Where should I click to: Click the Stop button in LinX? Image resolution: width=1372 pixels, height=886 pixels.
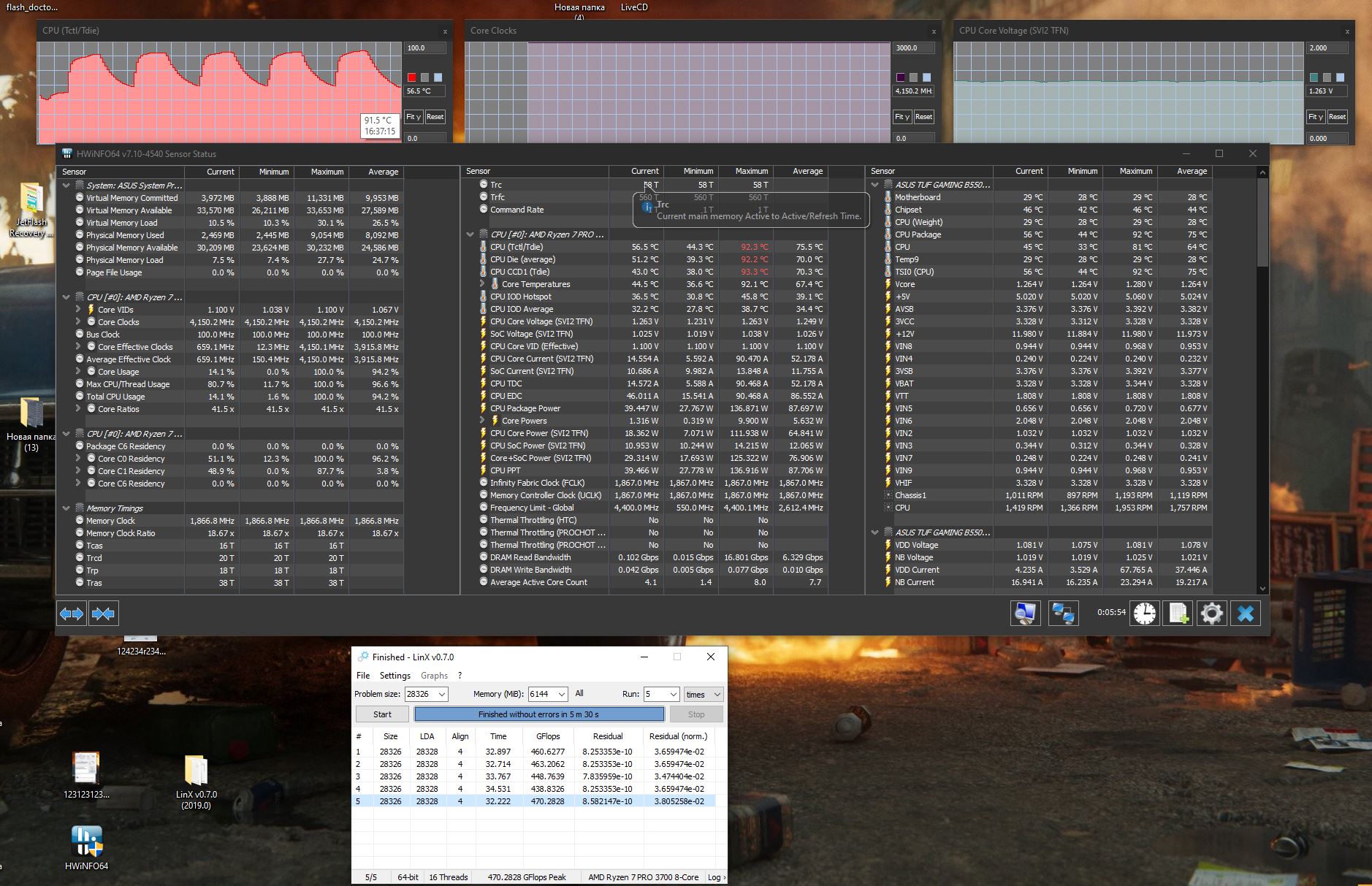click(696, 714)
